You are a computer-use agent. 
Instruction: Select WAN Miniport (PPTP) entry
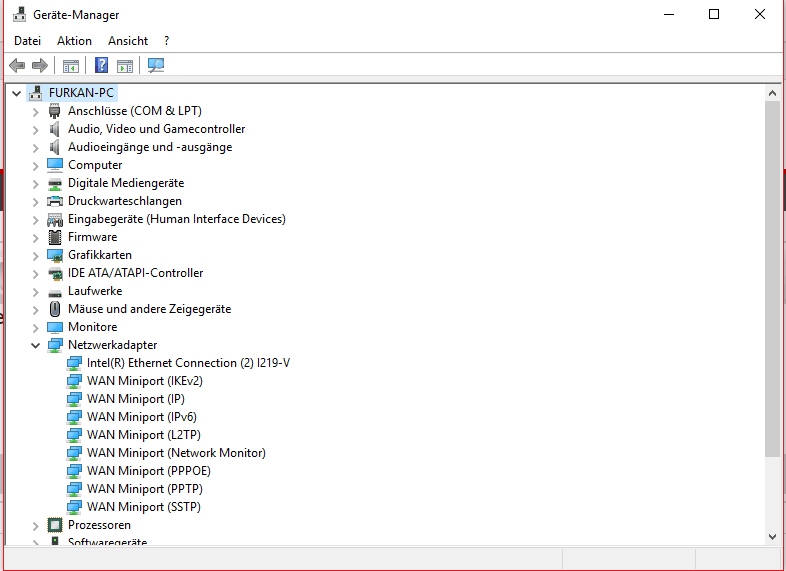pos(145,489)
